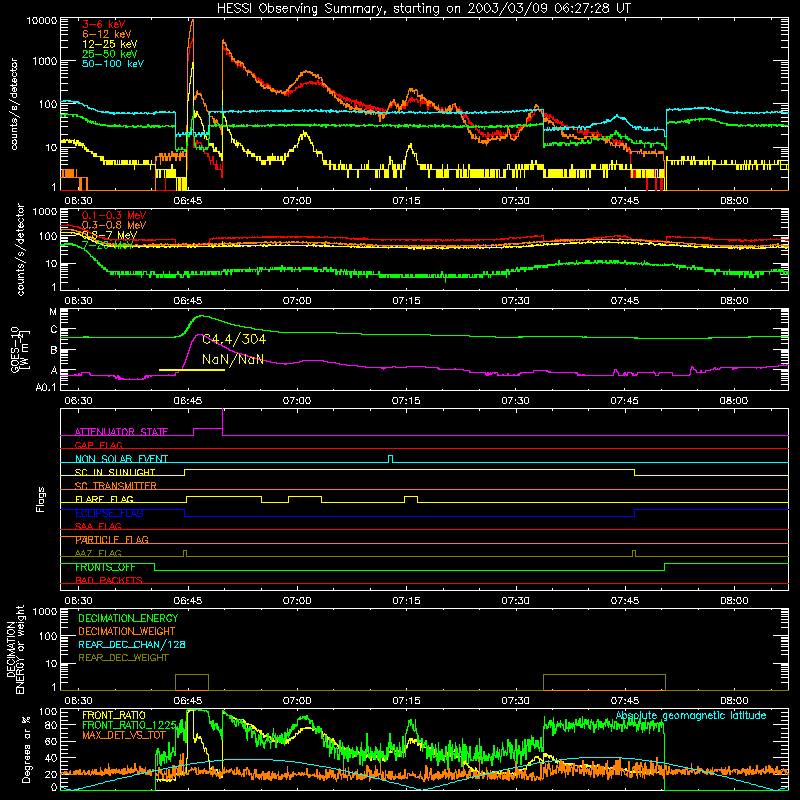The width and height of the screenshot is (800, 800).
Task: Click the C4.4/304 flare annotation
Action: pyautogui.click(x=234, y=339)
